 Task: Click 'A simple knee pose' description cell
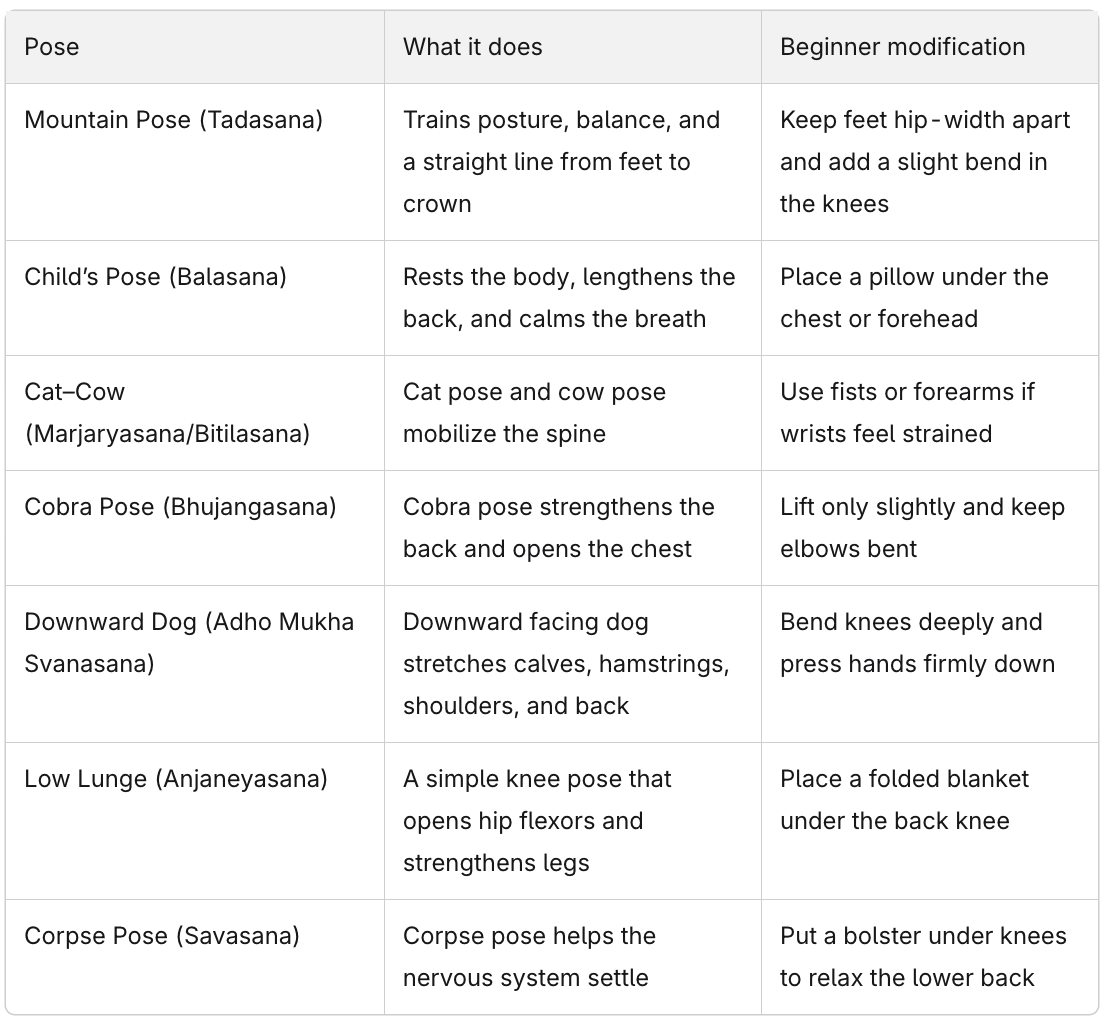click(572, 821)
